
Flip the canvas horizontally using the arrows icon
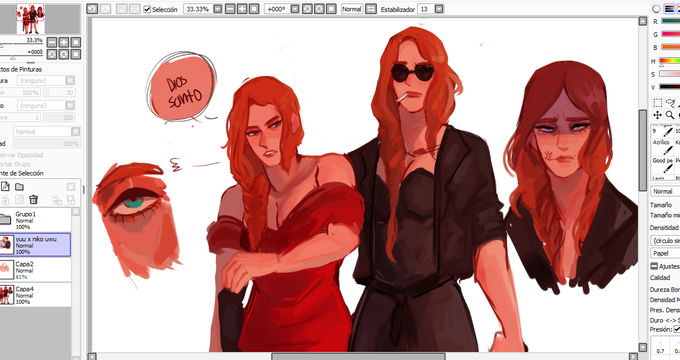371,9
